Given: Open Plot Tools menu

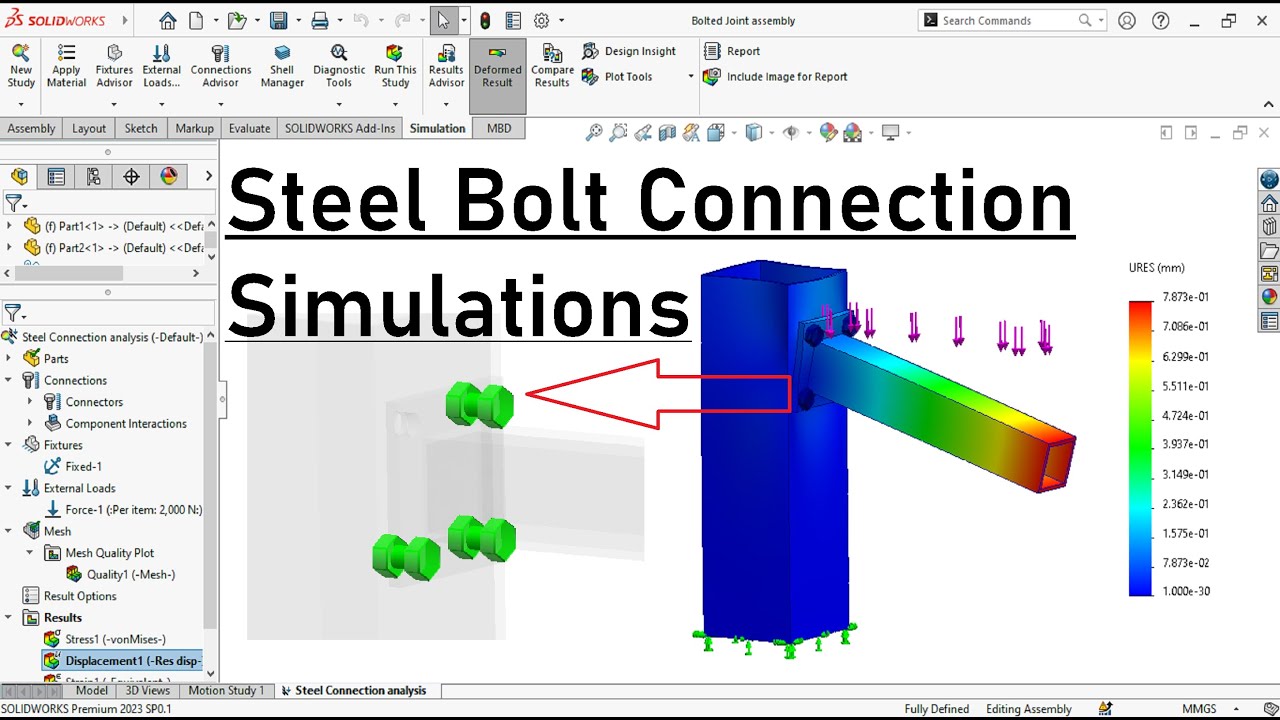Looking at the screenshot, I should (x=618, y=77).
